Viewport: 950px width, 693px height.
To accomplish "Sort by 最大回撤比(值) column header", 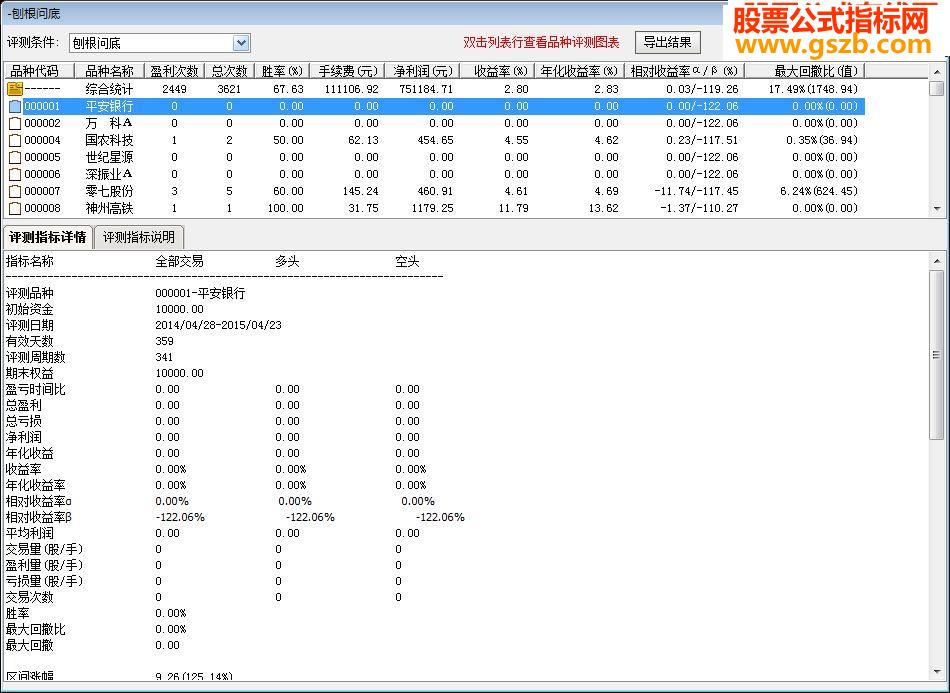I will coord(805,71).
